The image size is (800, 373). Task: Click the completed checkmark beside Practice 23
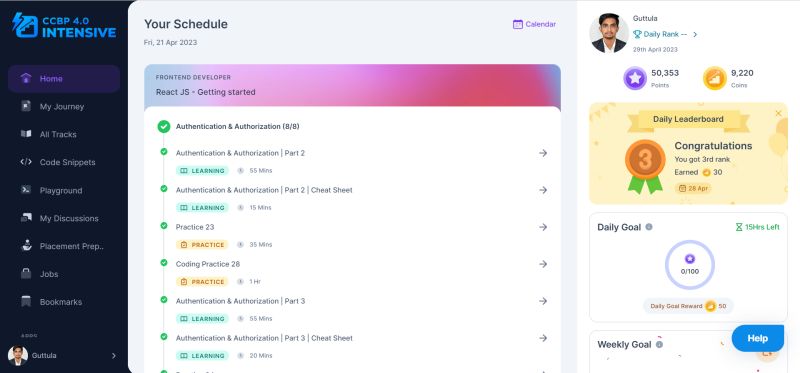coord(164,226)
